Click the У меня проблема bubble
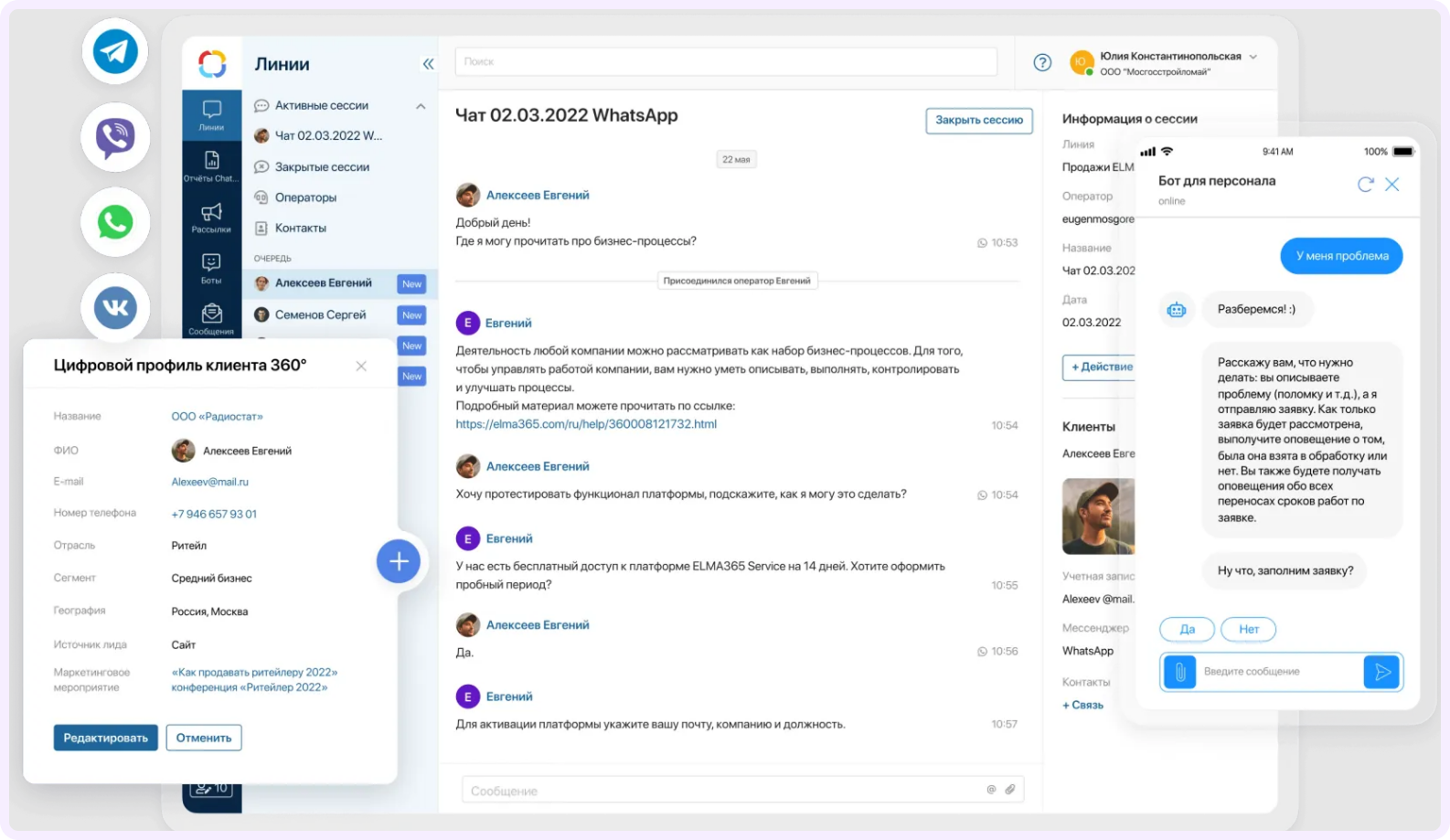This screenshot has width=1450, height=840. pos(1342,256)
